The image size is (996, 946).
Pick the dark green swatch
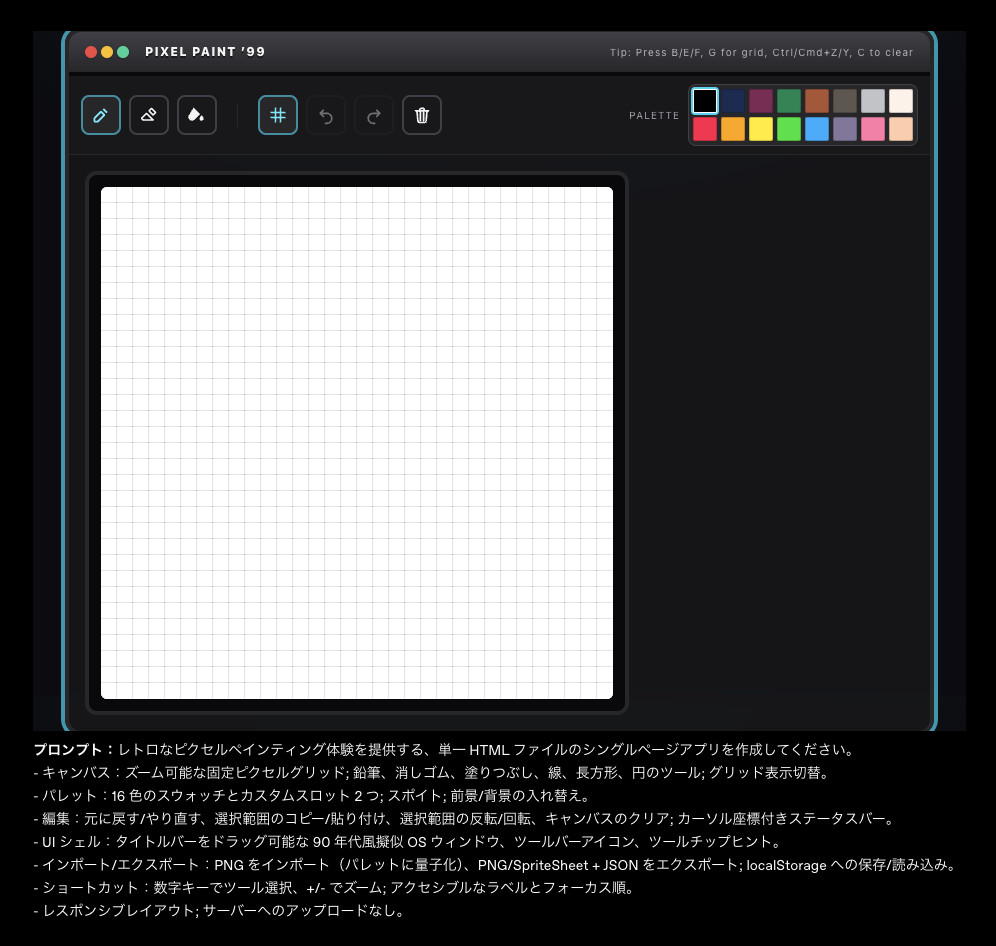pos(789,101)
